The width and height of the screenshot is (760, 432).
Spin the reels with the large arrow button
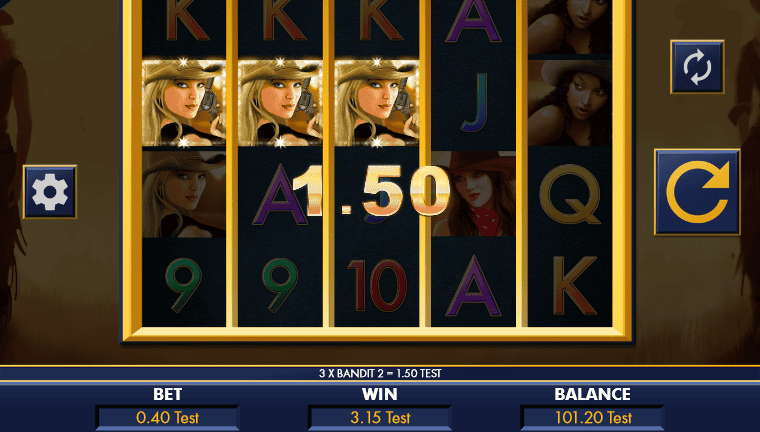(x=697, y=192)
